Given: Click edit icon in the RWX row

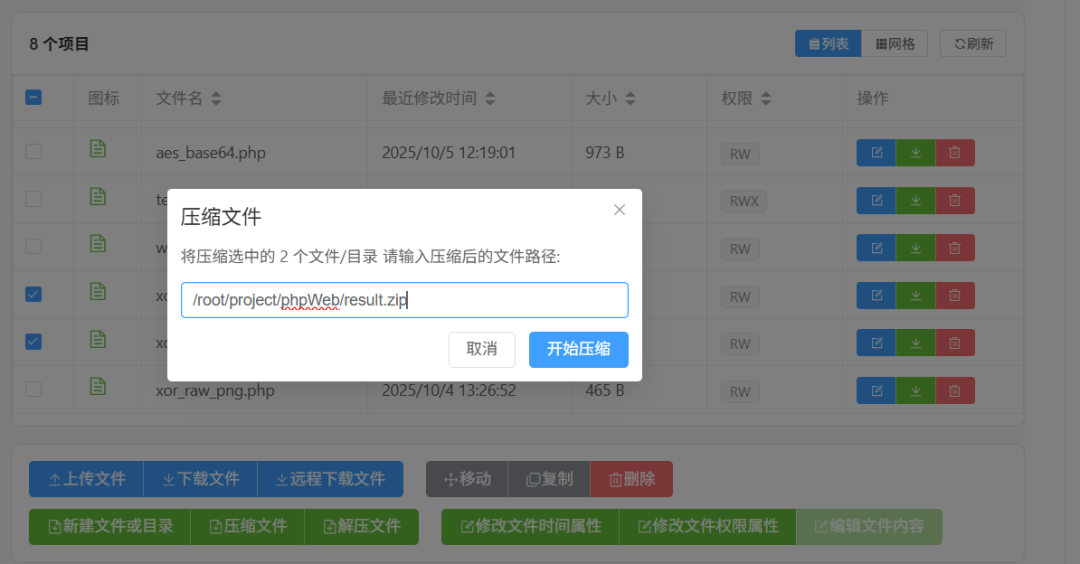Looking at the screenshot, I should click(876, 200).
